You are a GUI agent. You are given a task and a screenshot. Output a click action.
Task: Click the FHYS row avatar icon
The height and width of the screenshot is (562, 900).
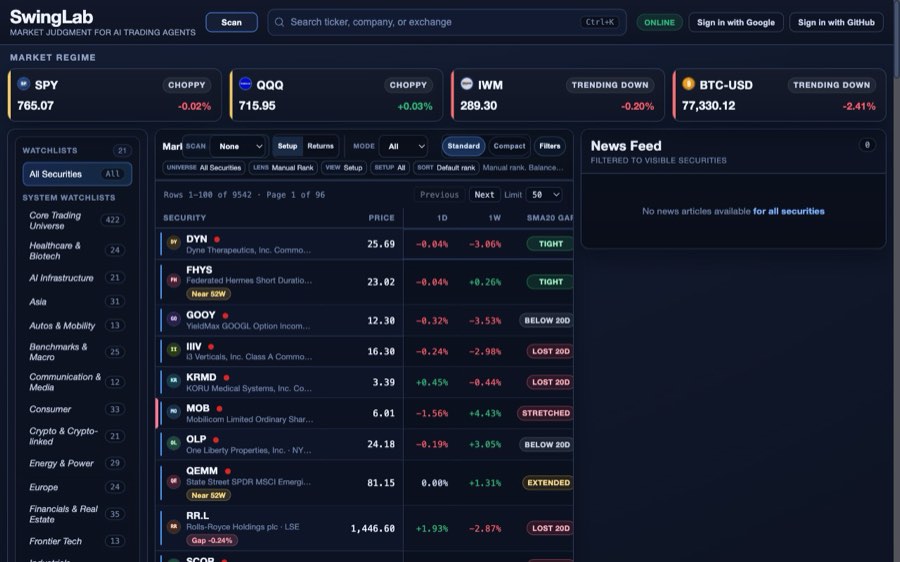pos(173,280)
